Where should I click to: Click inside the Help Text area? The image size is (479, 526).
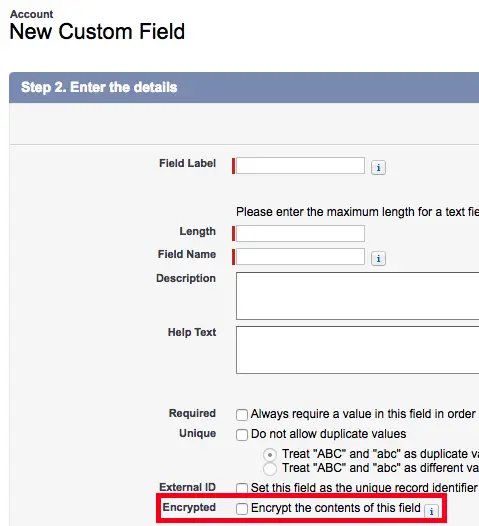point(358,350)
